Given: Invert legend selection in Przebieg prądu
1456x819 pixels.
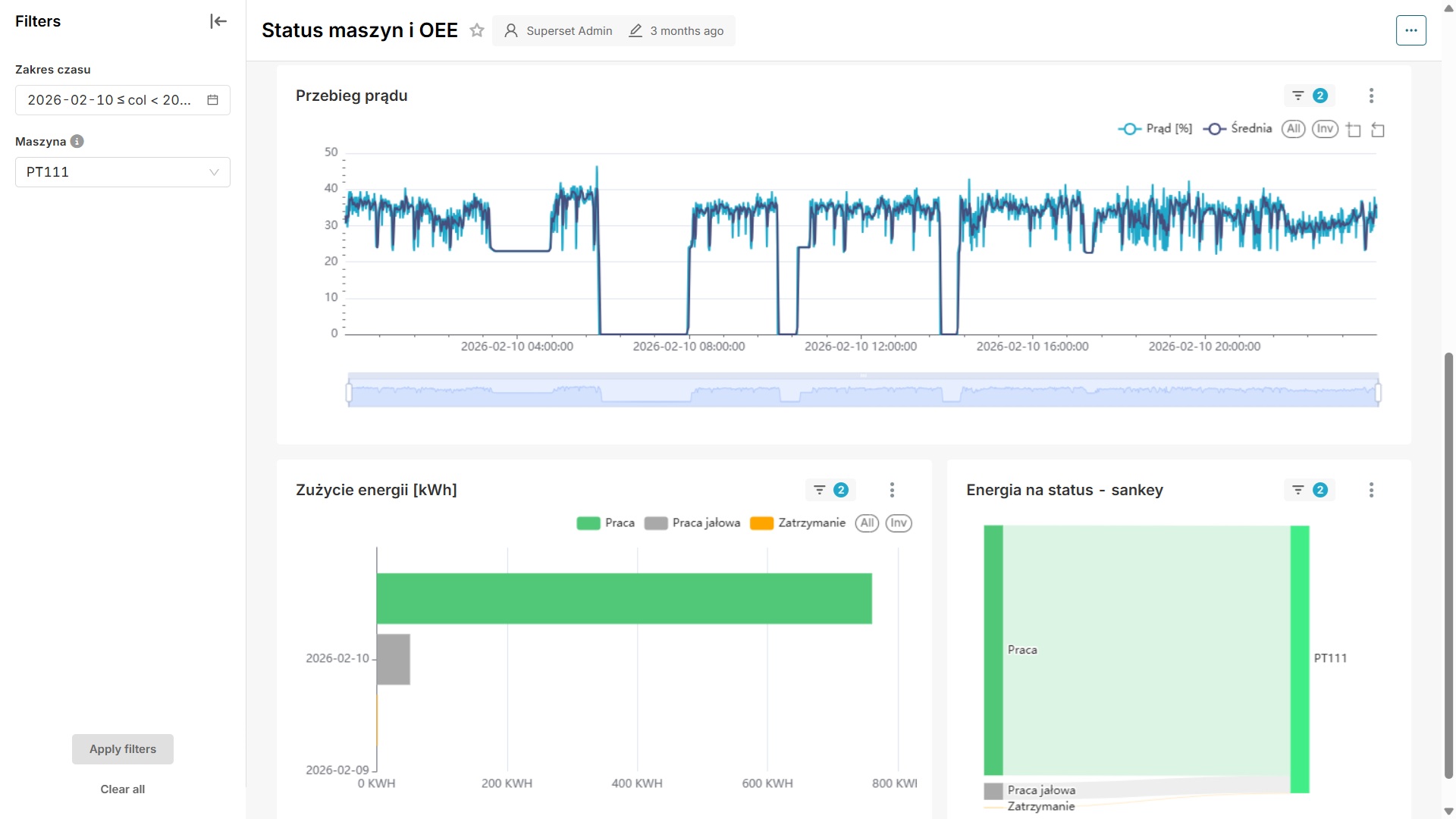Looking at the screenshot, I should coord(1325,129).
